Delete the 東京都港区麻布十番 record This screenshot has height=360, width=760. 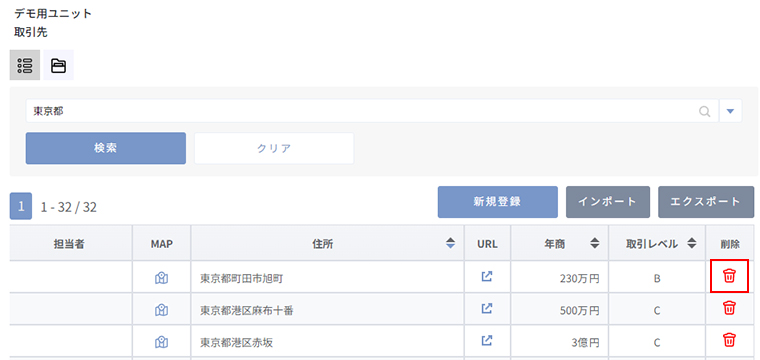[729, 308]
